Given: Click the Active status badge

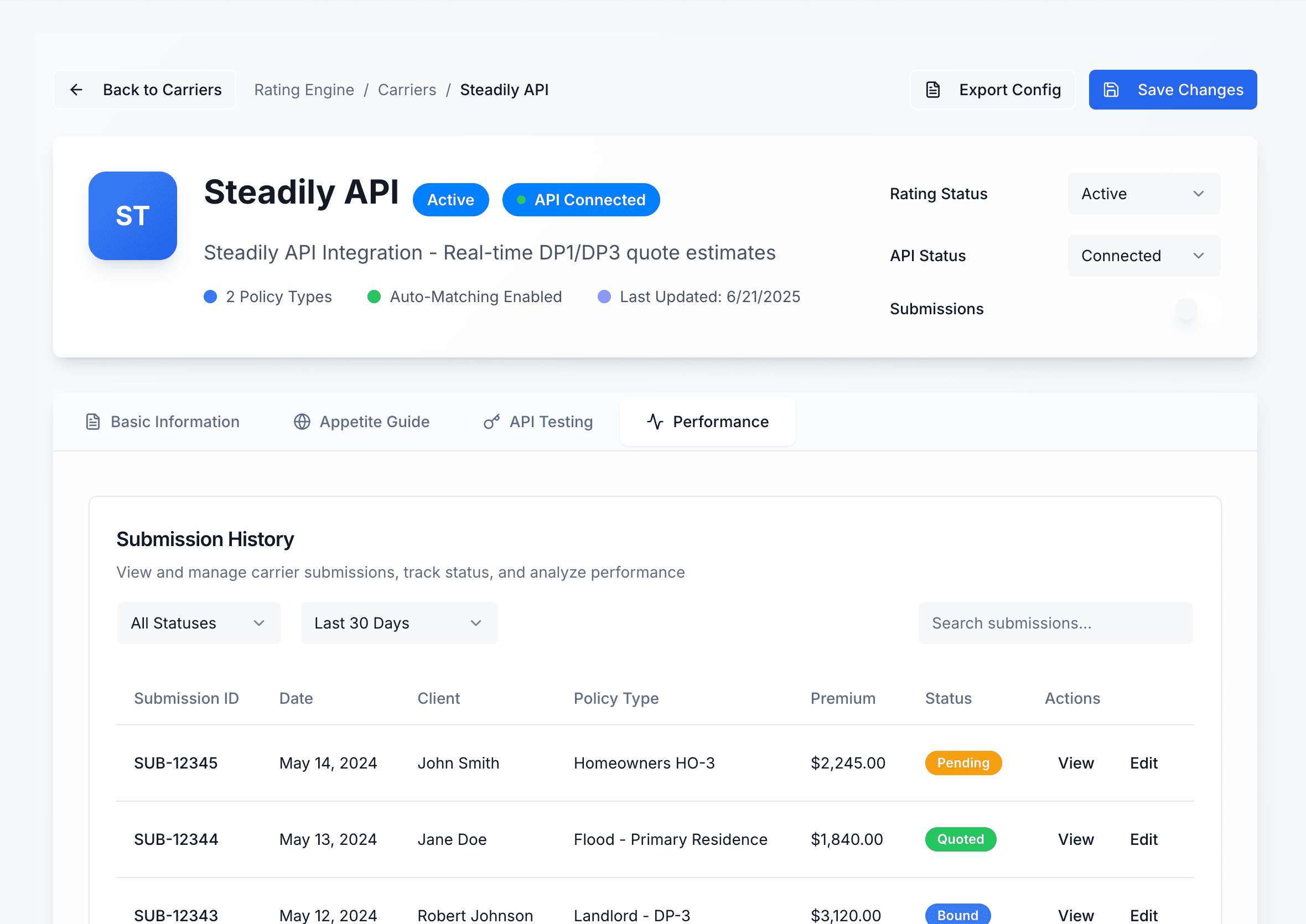Looking at the screenshot, I should pos(450,200).
